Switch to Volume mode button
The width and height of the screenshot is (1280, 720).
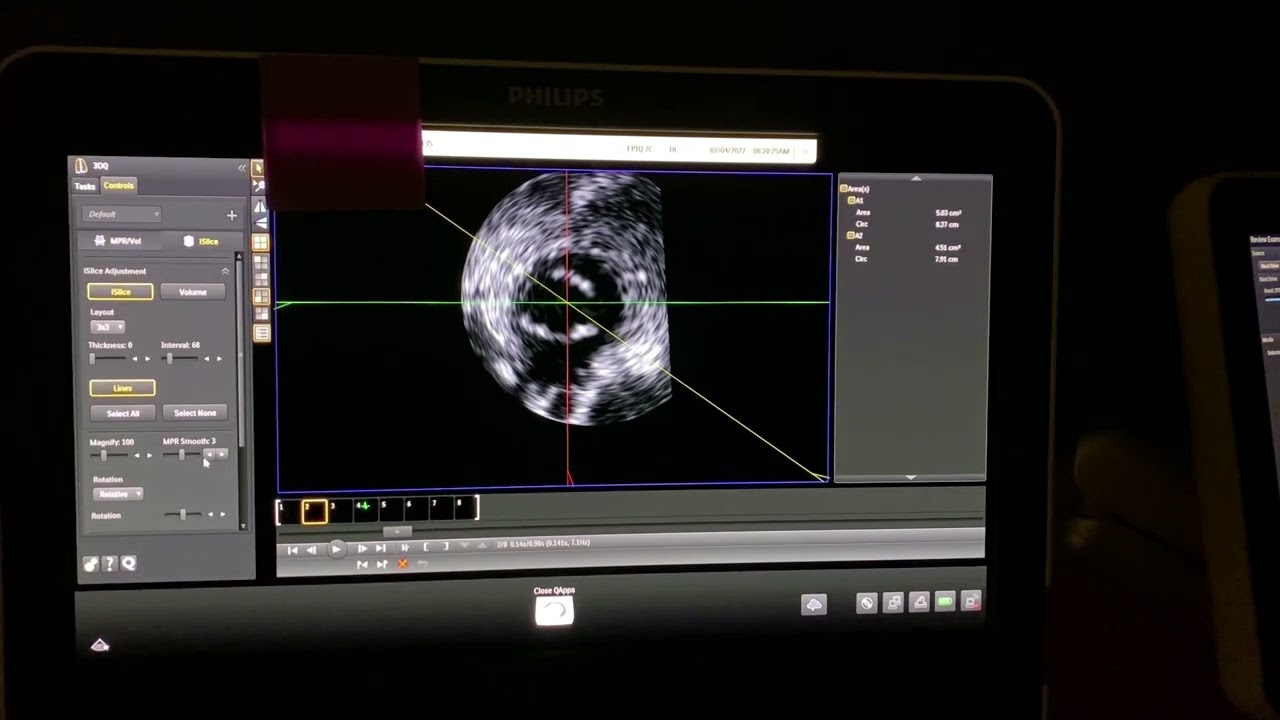point(193,292)
